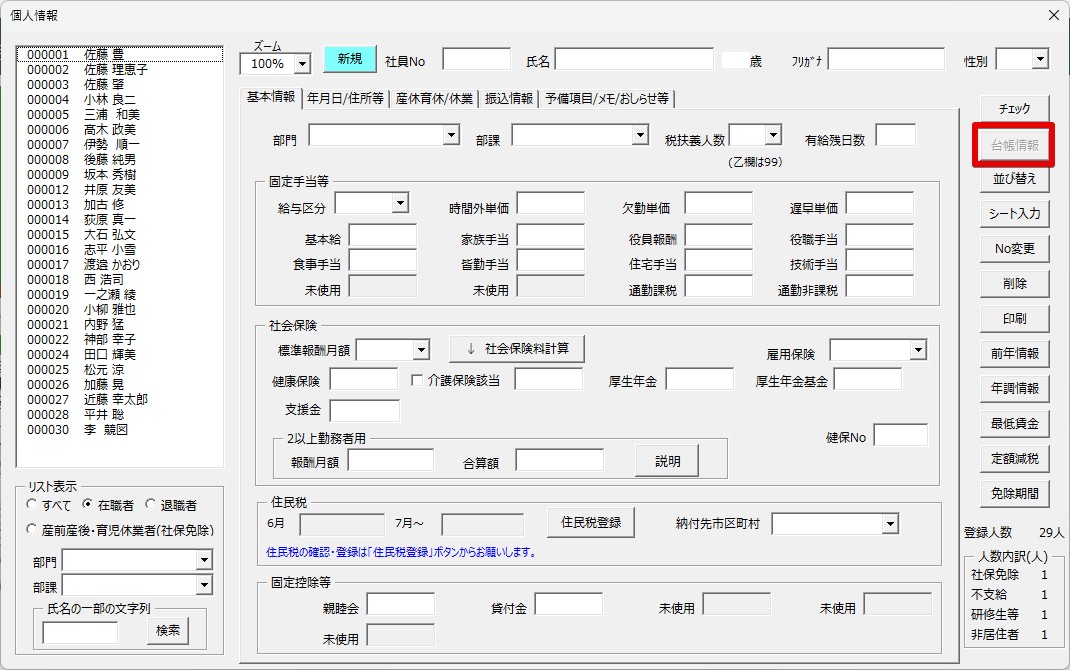Screen dimensions: 1070x670
Task: Click the 検索 button
Action: [168, 630]
